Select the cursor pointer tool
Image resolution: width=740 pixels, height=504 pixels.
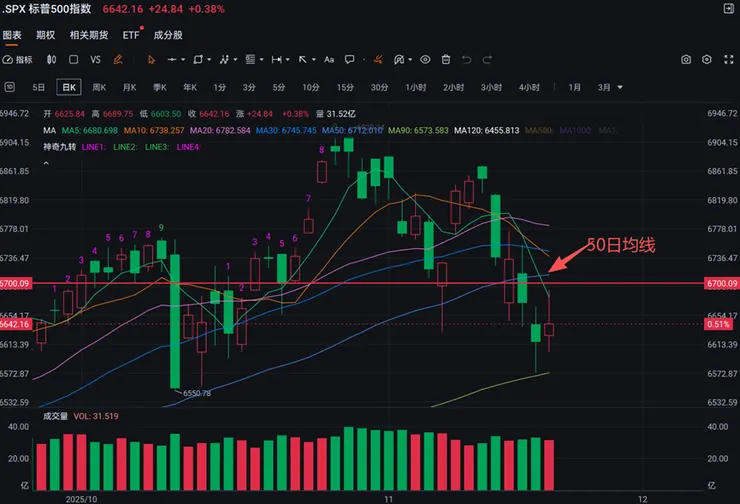(x=151, y=59)
